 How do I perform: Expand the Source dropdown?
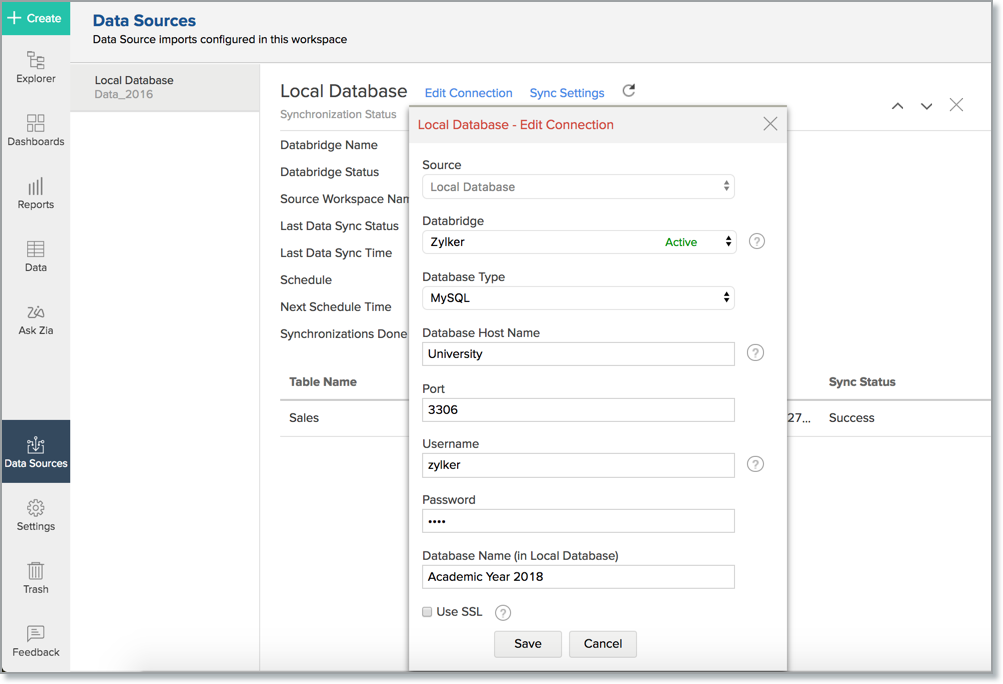pyautogui.click(x=578, y=187)
